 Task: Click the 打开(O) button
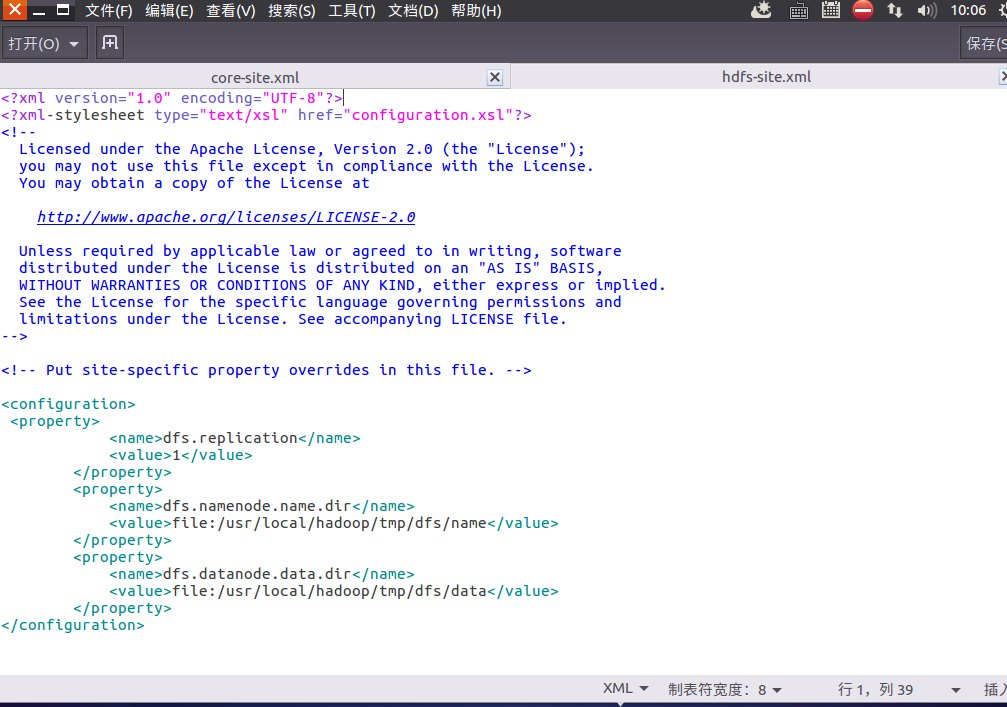click(x=34, y=44)
